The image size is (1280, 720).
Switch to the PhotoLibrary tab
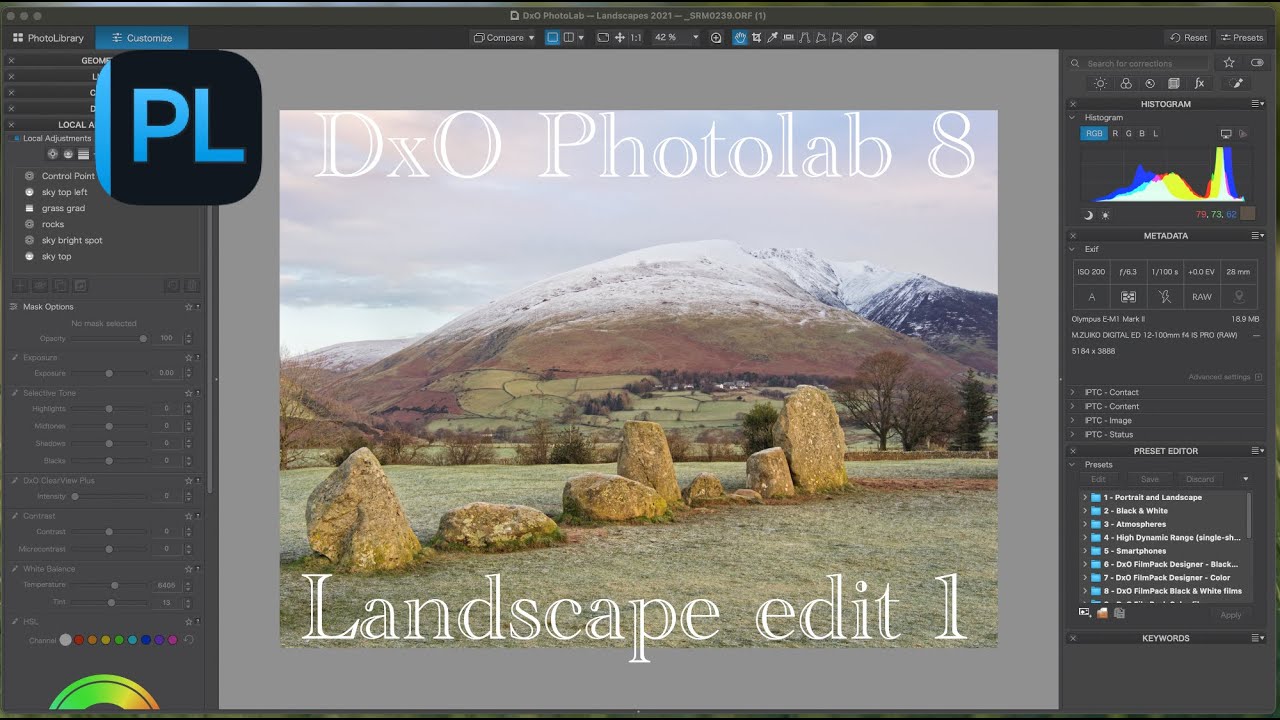(48, 38)
